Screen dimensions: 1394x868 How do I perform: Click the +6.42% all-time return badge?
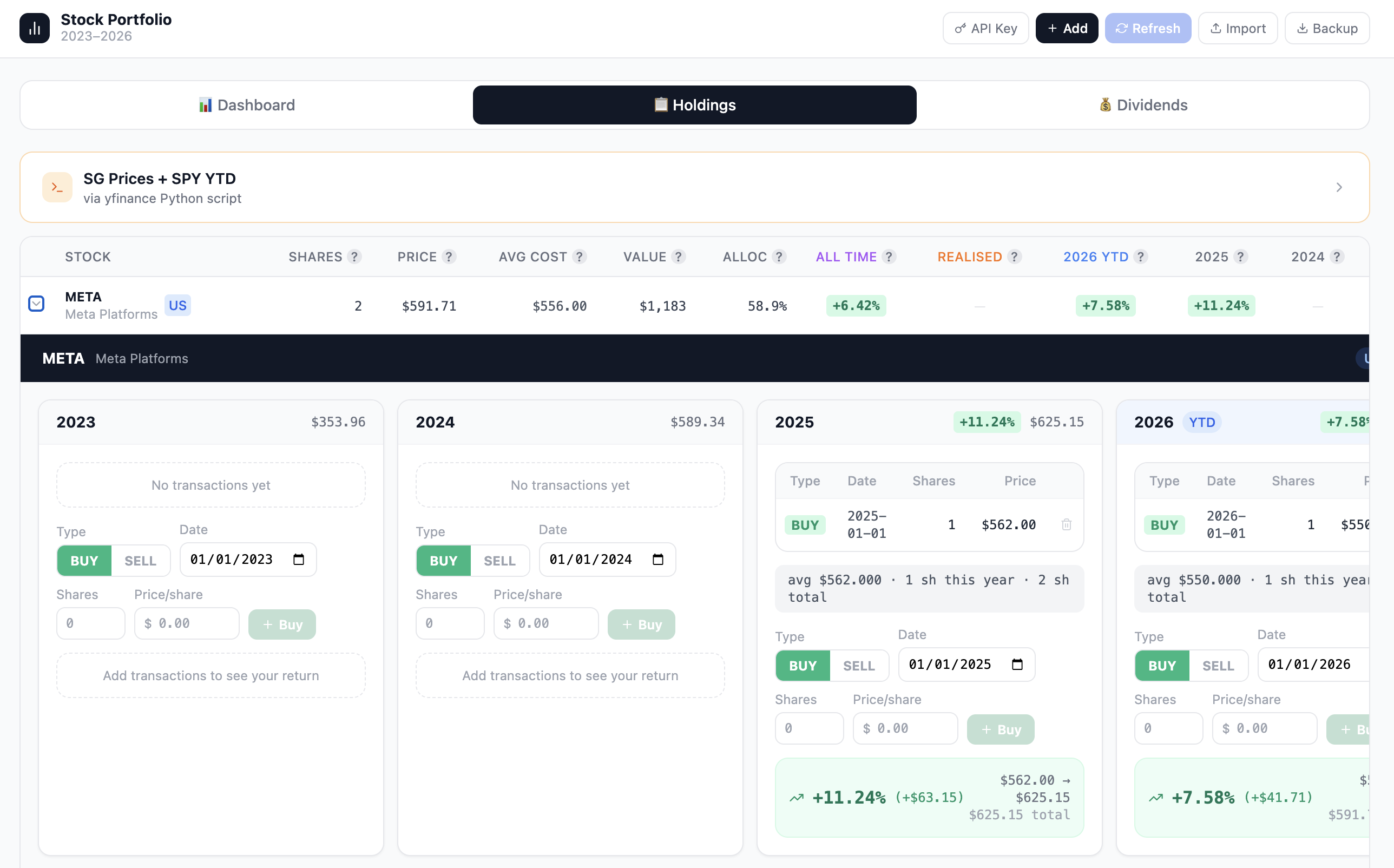click(856, 305)
